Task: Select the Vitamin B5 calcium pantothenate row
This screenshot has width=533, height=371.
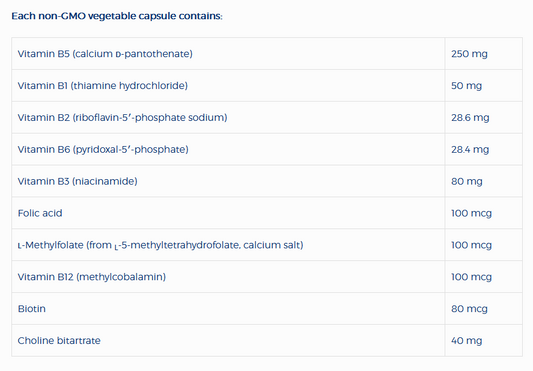Action: (x=267, y=54)
